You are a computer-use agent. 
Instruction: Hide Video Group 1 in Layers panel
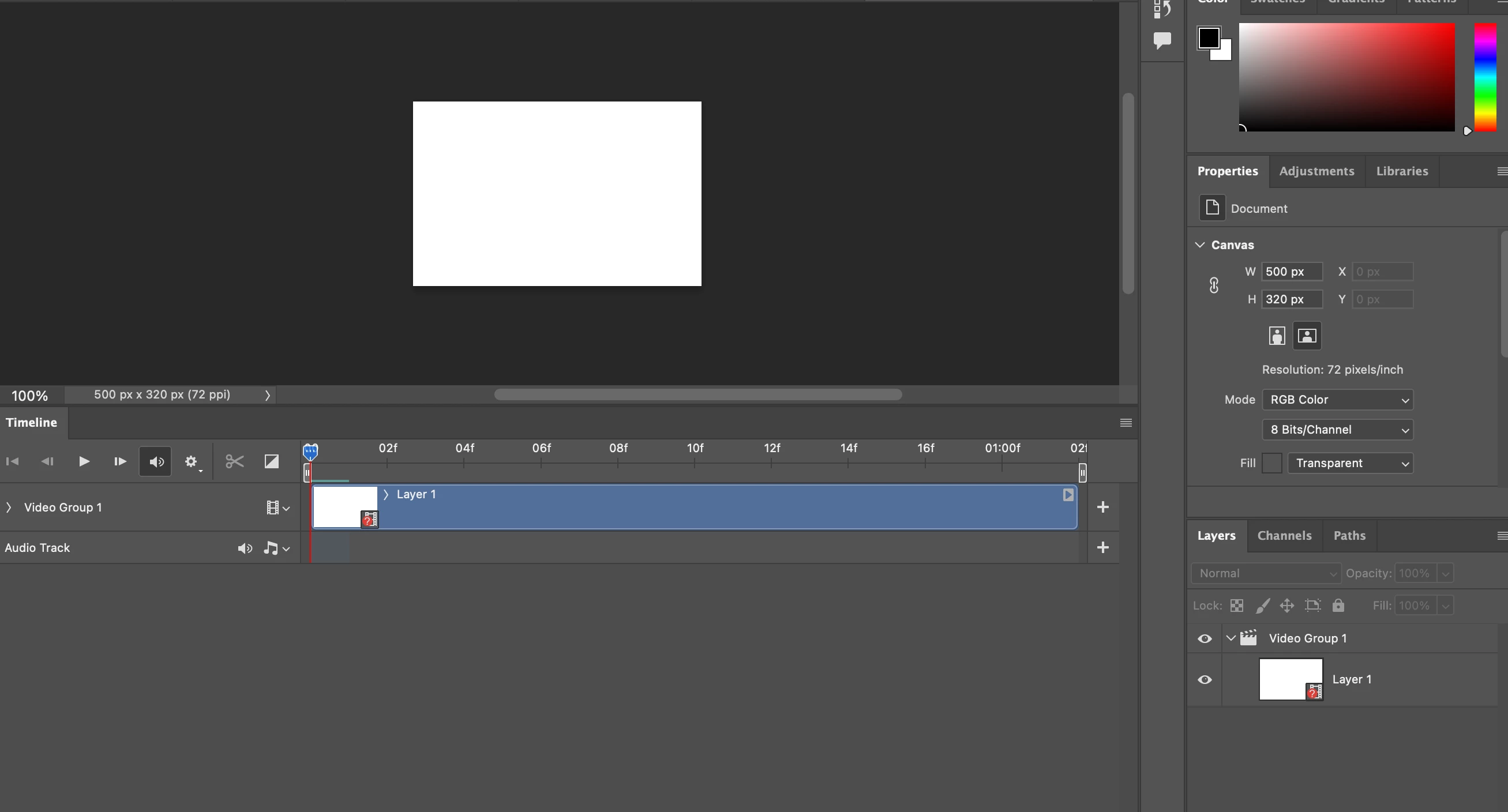click(1205, 639)
